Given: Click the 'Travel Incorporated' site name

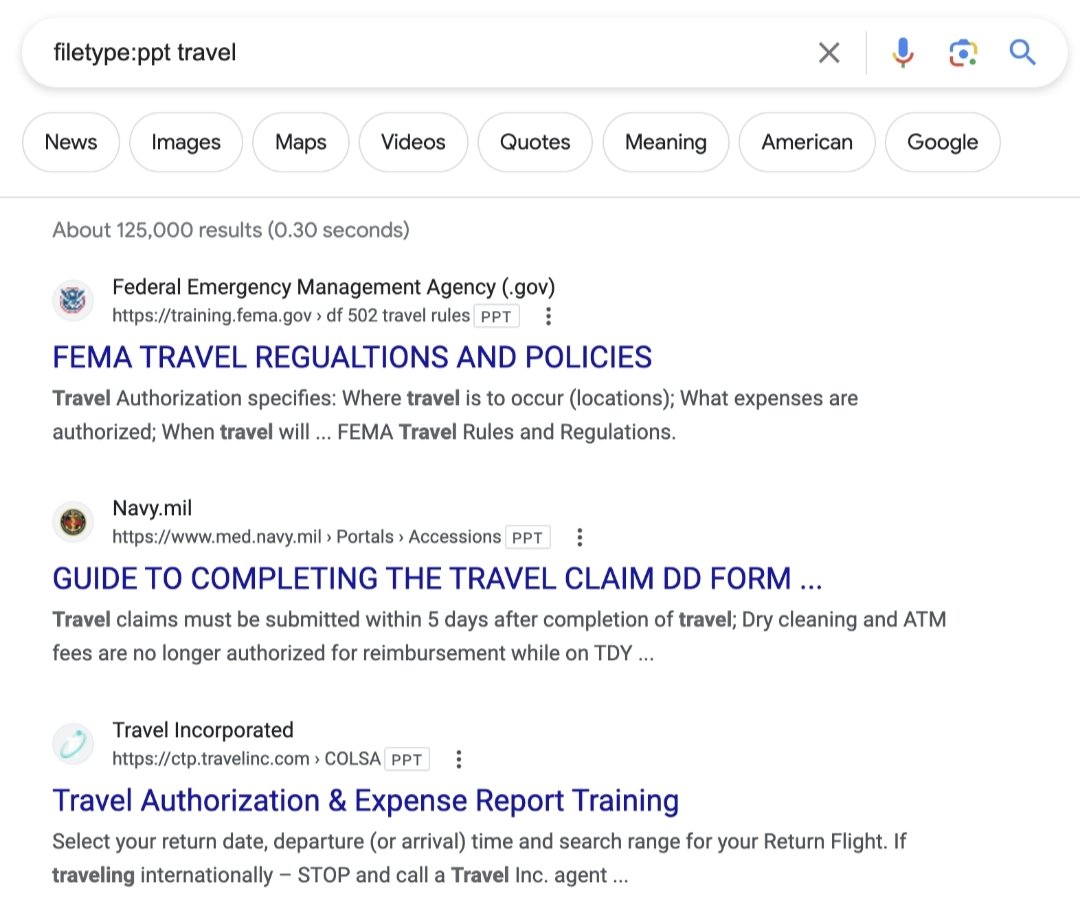Looking at the screenshot, I should (x=202, y=730).
